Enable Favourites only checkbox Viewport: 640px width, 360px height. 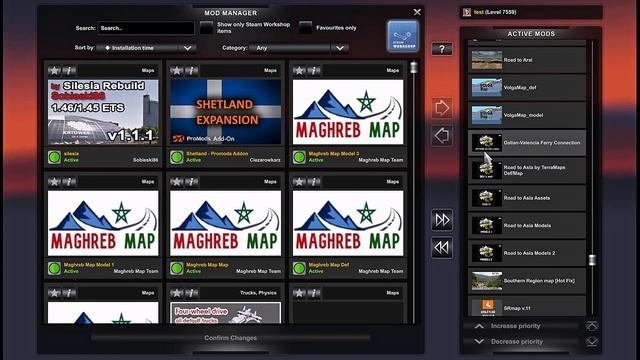click(305, 28)
